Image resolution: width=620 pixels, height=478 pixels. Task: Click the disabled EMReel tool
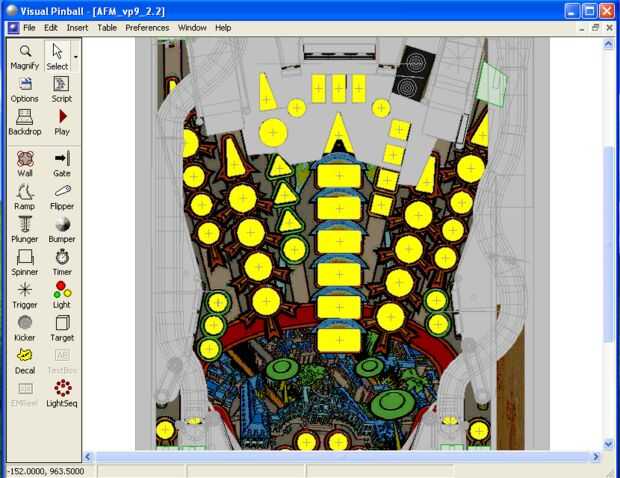pos(25,394)
